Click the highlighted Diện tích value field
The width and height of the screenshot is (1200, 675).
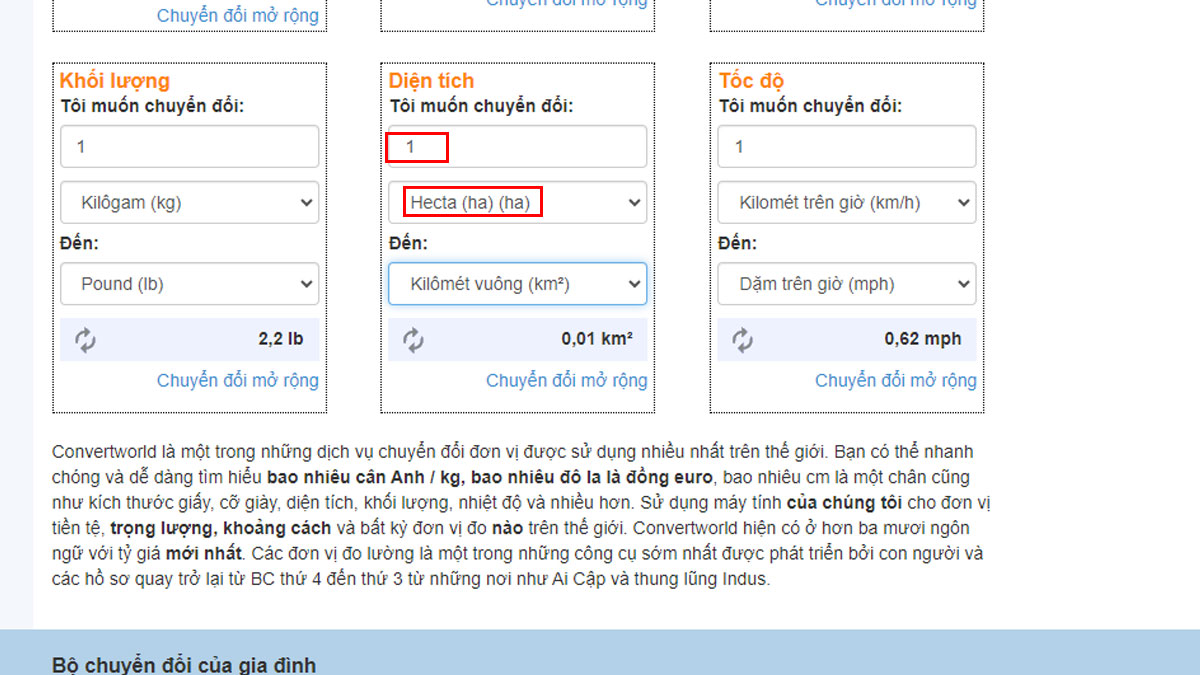point(417,146)
